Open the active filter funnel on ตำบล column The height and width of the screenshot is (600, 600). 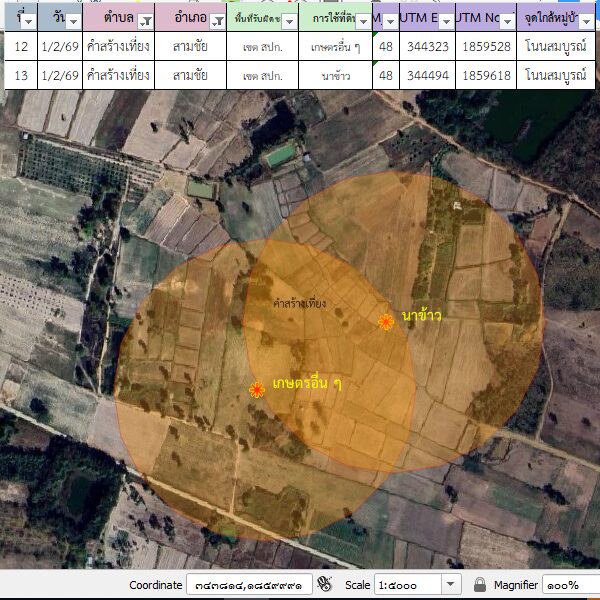tap(146, 21)
